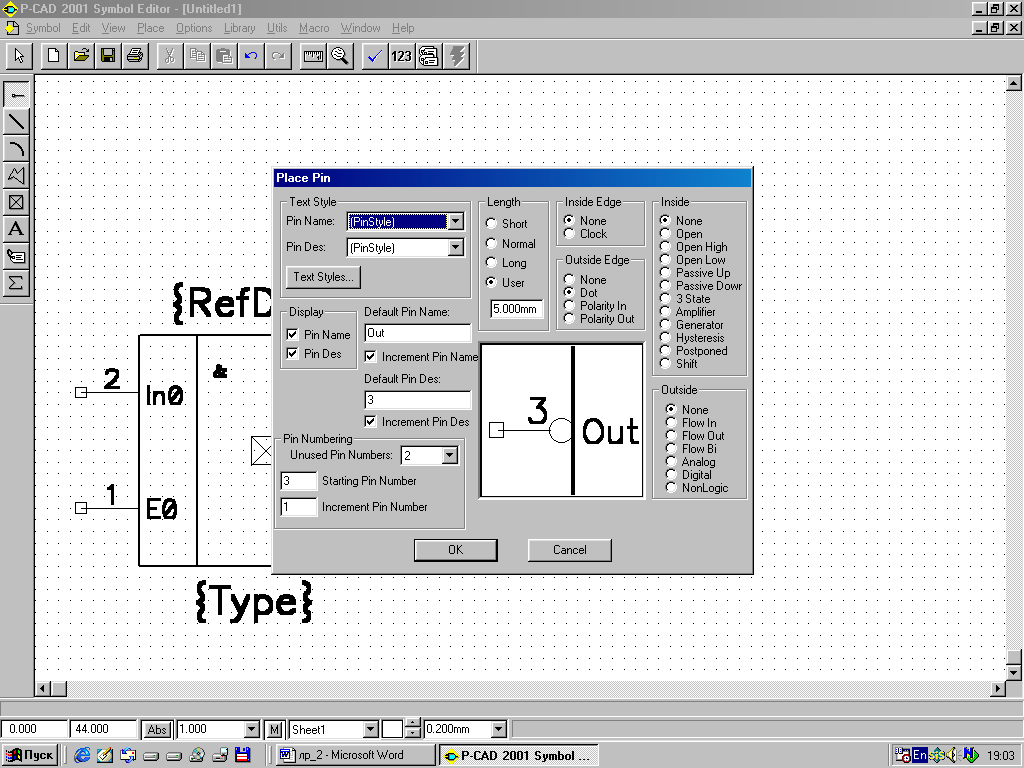This screenshot has width=1024, height=768.
Task: Open the Edit menu
Action: (81, 28)
